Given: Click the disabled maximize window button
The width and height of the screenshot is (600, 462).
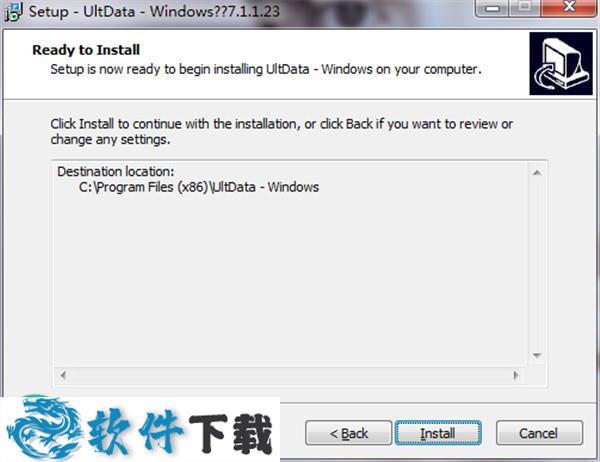Looking at the screenshot, I should 525,8.
